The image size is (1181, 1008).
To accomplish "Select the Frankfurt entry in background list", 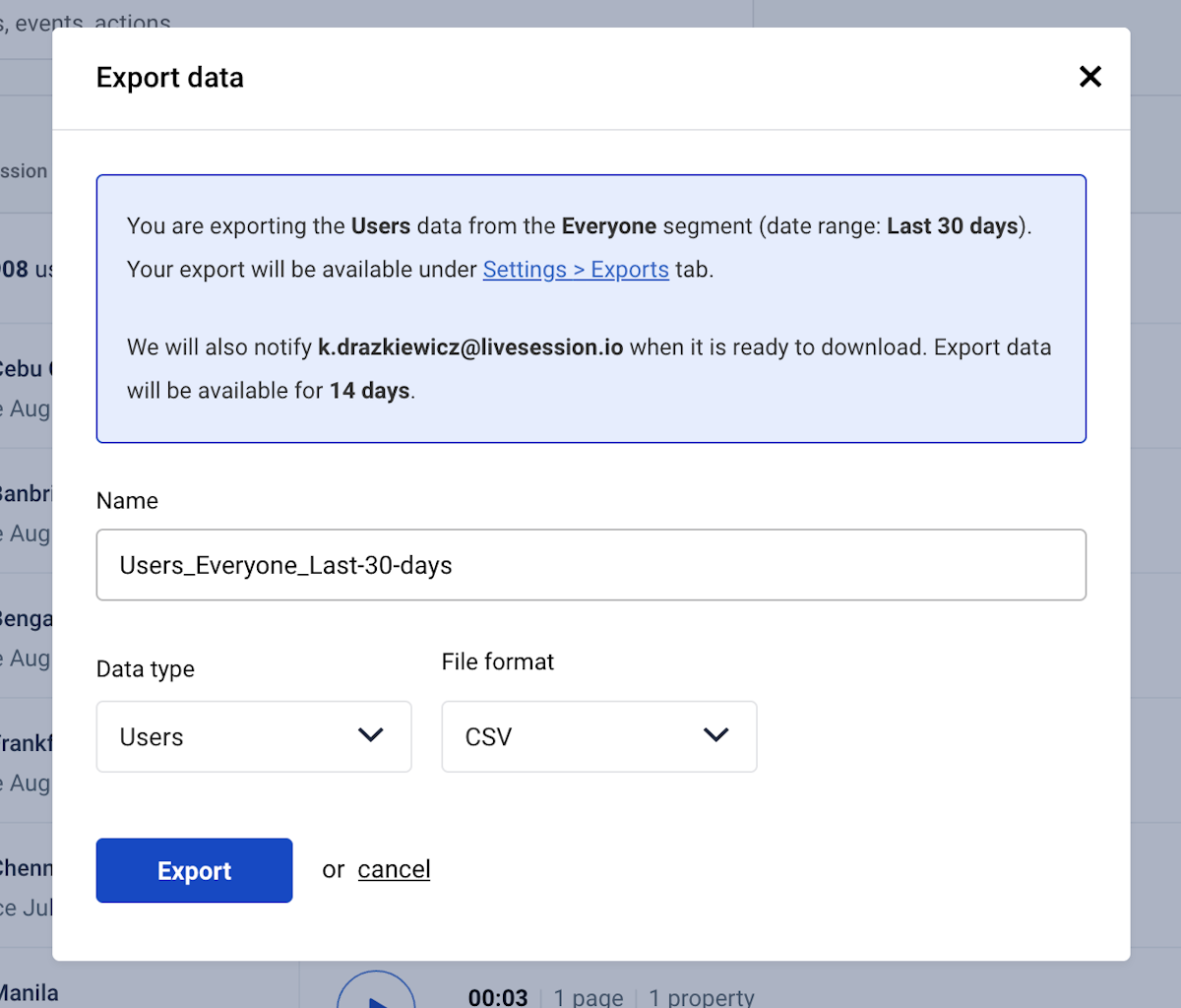I will click(x=26, y=743).
